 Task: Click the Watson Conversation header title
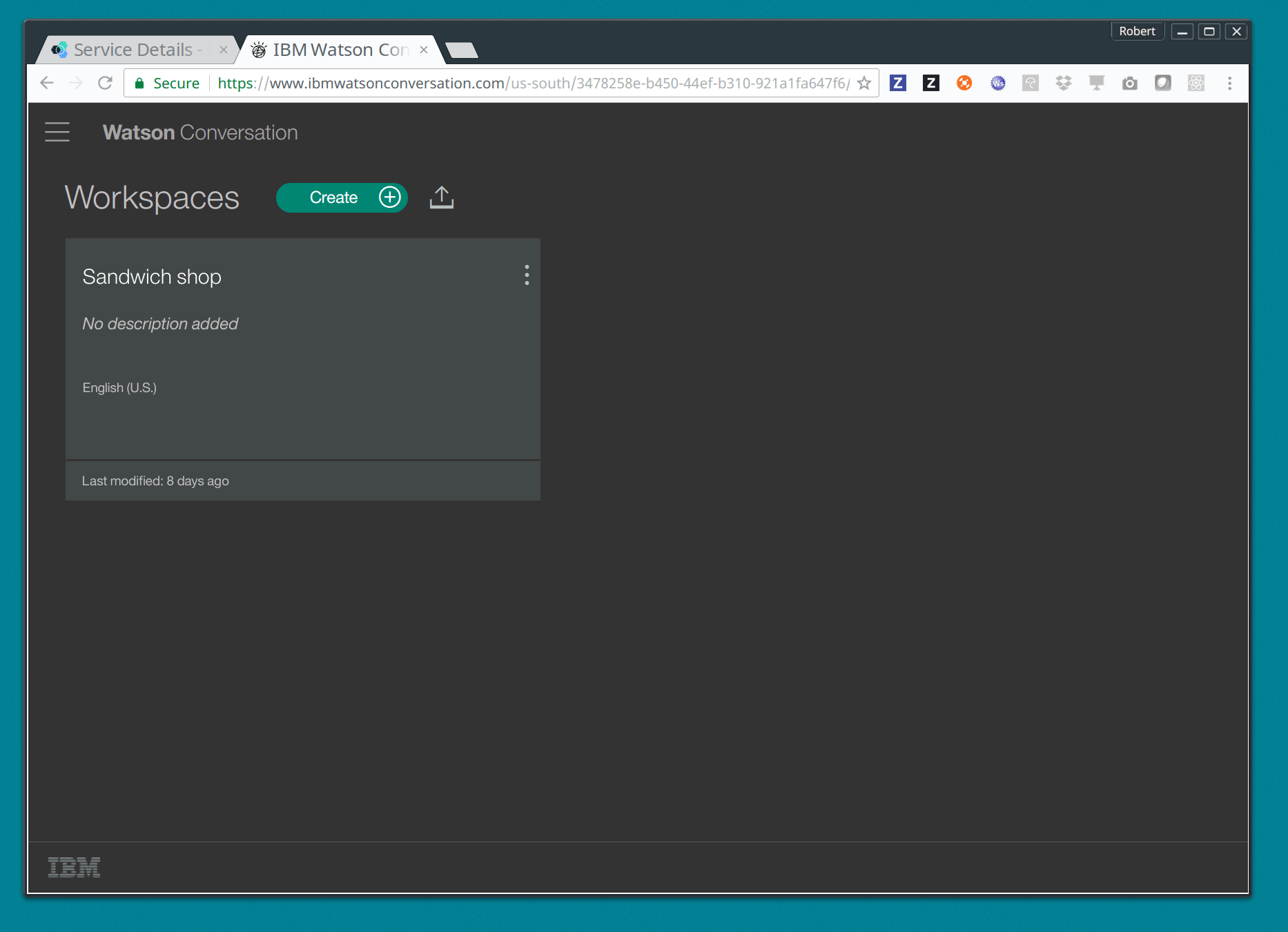click(x=200, y=133)
